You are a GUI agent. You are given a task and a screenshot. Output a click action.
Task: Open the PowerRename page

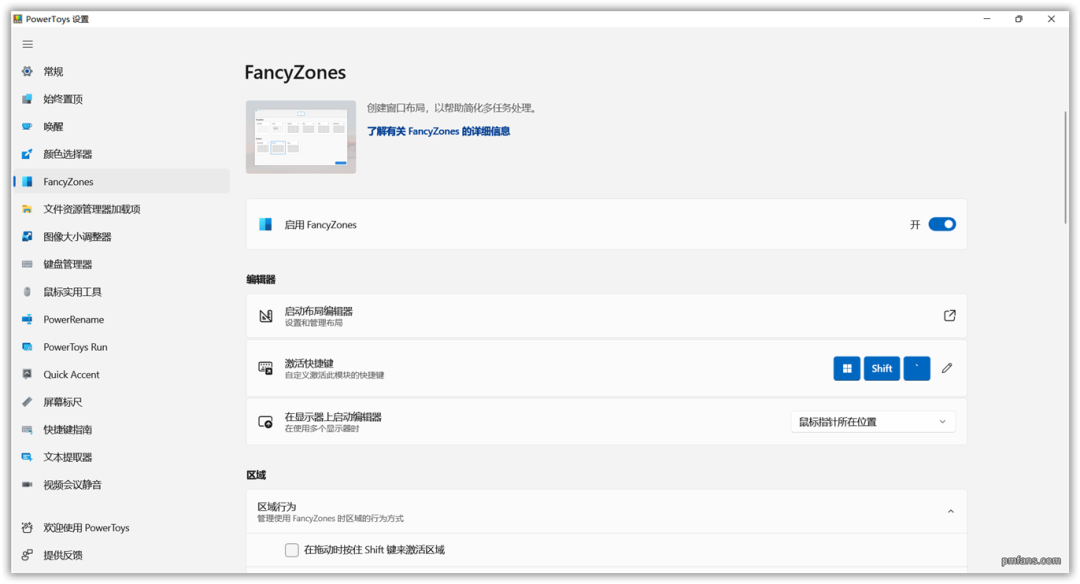121,319
